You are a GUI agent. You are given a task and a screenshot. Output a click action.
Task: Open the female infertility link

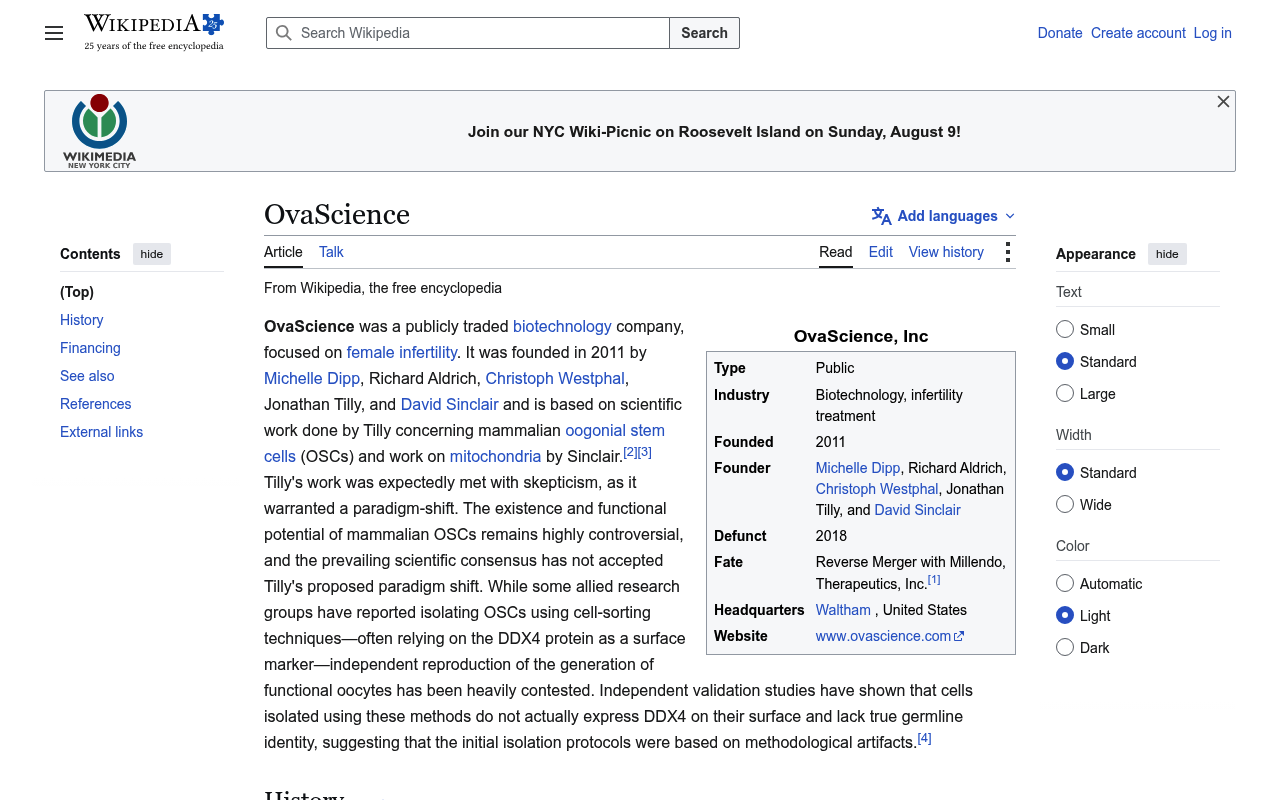(402, 352)
